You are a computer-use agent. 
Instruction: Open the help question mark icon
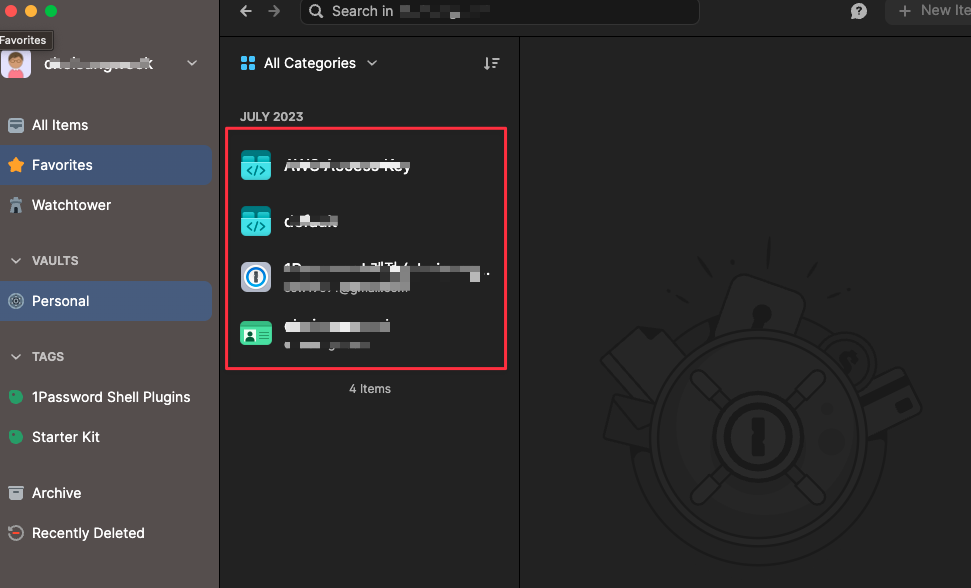pyautogui.click(x=859, y=11)
